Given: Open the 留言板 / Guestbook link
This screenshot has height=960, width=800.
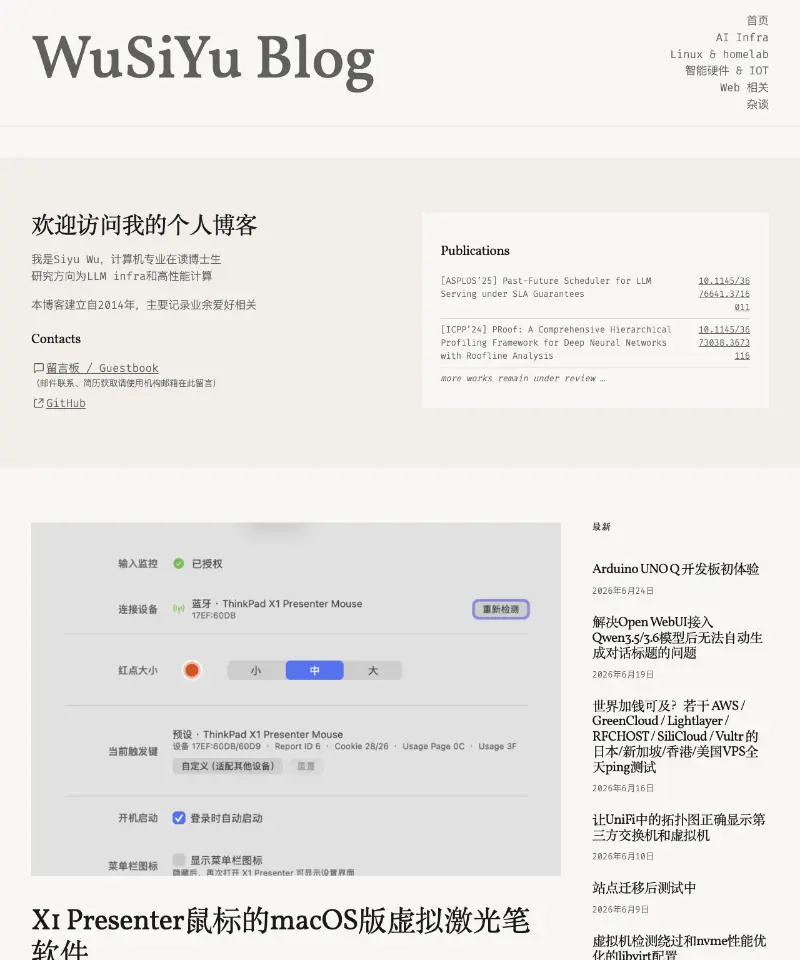Looking at the screenshot, I should coord(102,368).
